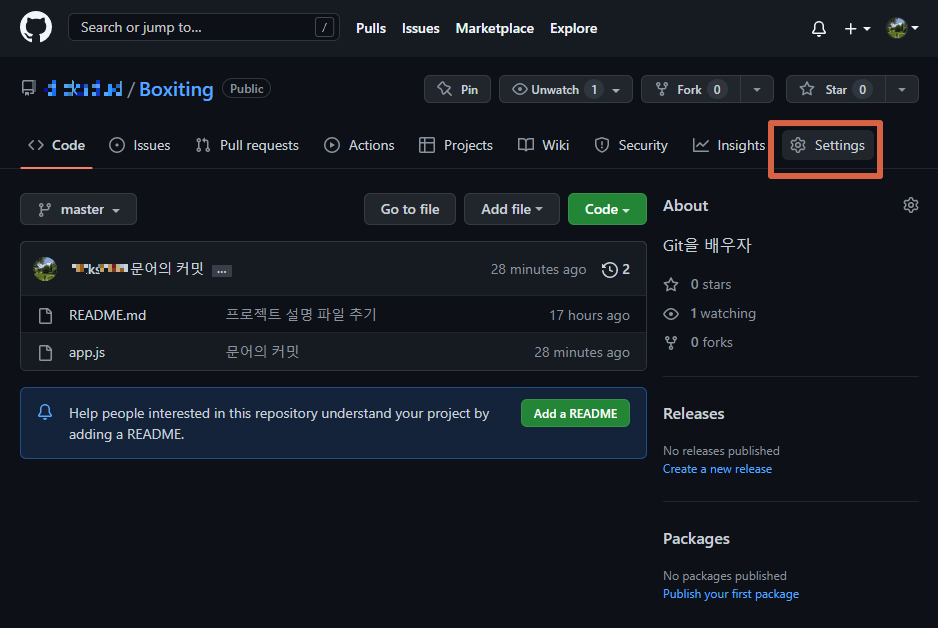Open Issues in the top navigation
The image size is (938, 628).
tap(421, 28)
